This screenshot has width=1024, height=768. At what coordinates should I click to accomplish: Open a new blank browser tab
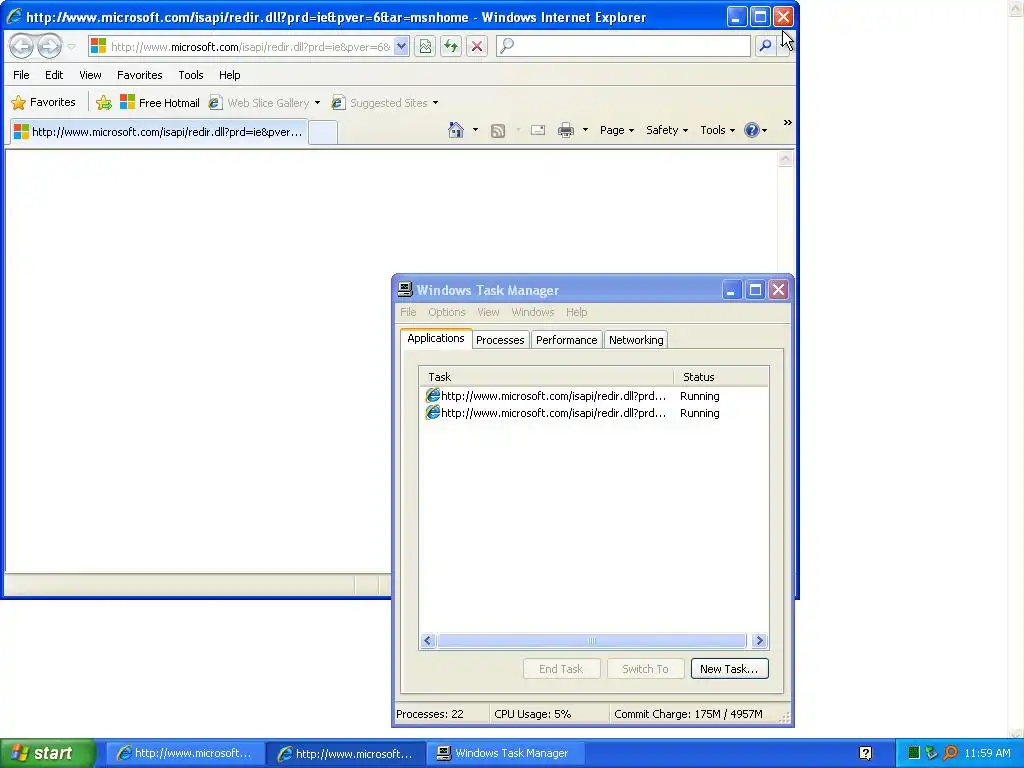pyautogui.click(x=323, y=132)
